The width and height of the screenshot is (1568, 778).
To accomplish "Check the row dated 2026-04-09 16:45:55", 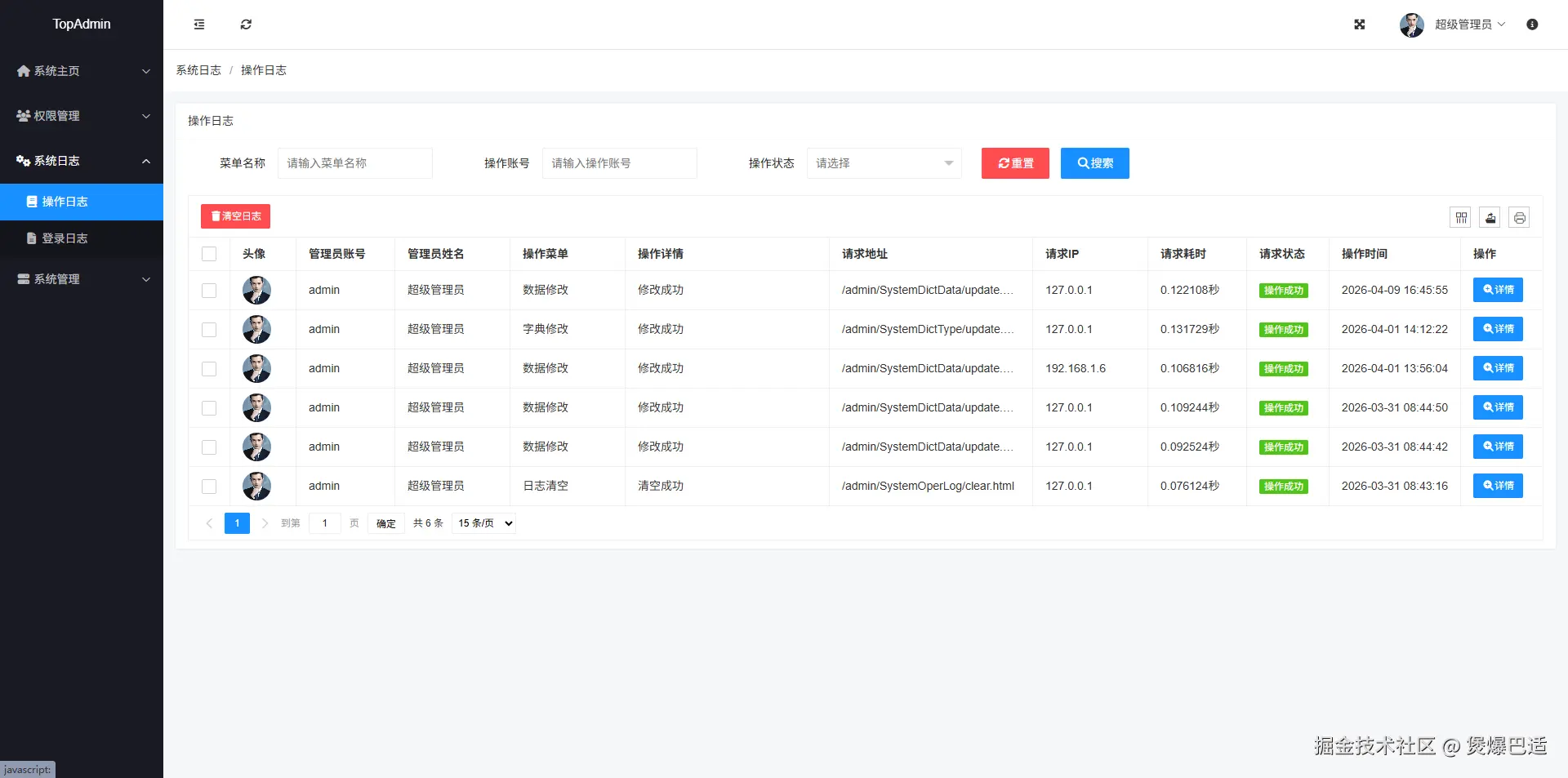I will 209,291.
